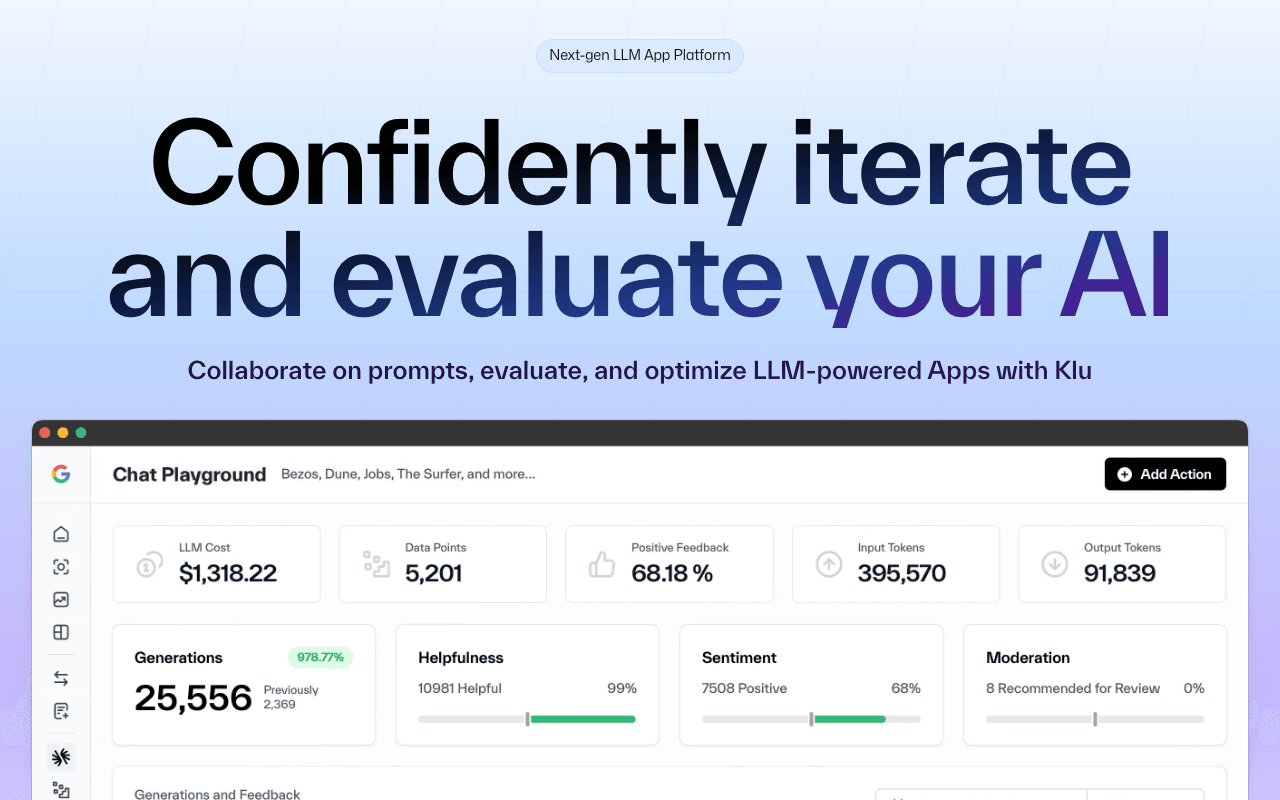The image size is (1280, 800).
Task: Click the 395,570 input tokens value
Action: click(x=902, y=573)
